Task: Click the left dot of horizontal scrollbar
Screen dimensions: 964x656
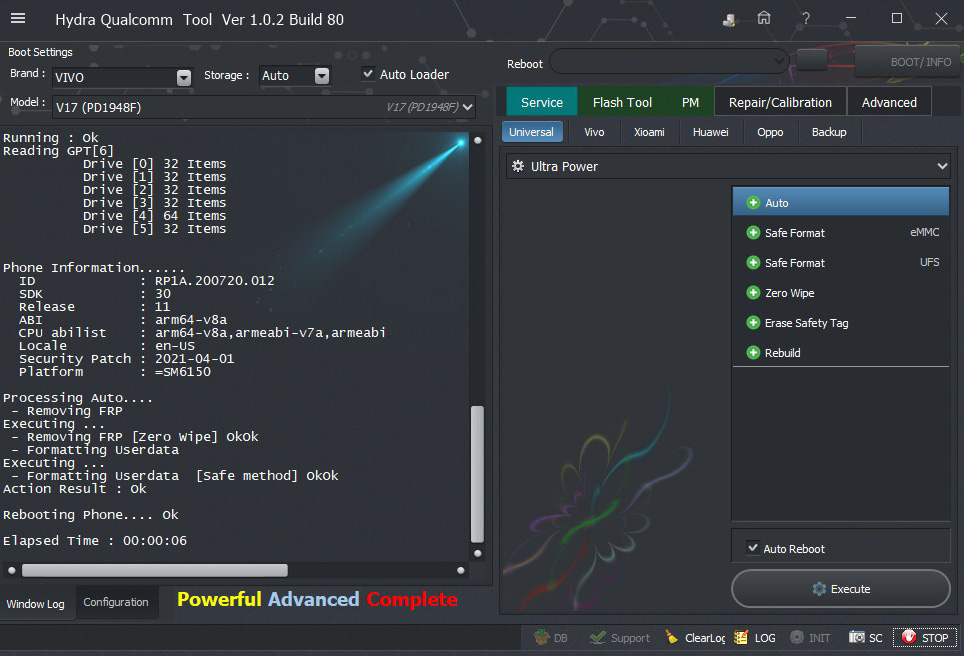Action: 12,570
